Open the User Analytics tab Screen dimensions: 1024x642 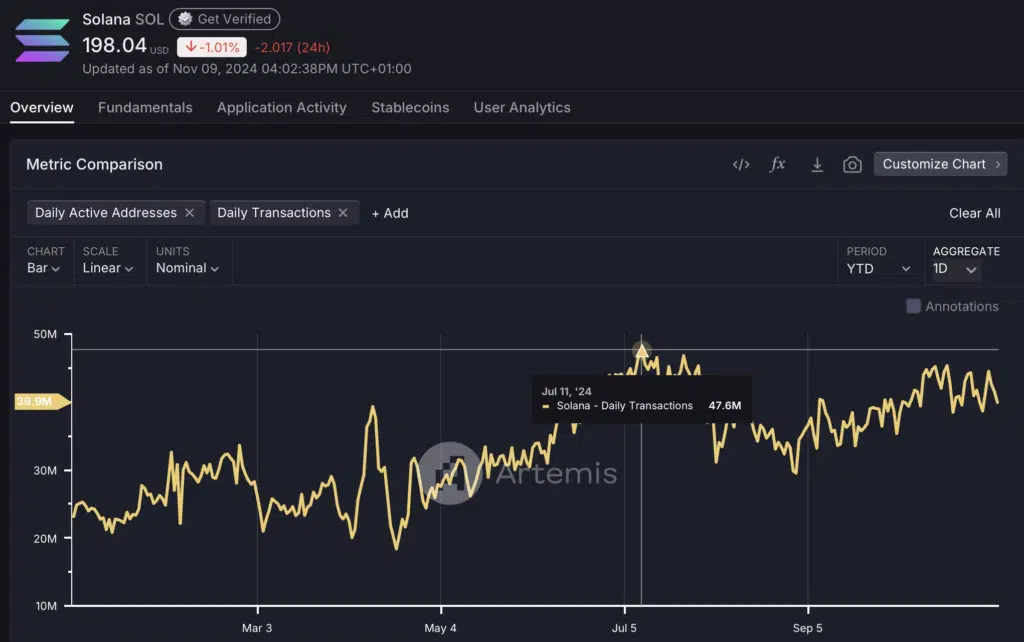point(522,108)
